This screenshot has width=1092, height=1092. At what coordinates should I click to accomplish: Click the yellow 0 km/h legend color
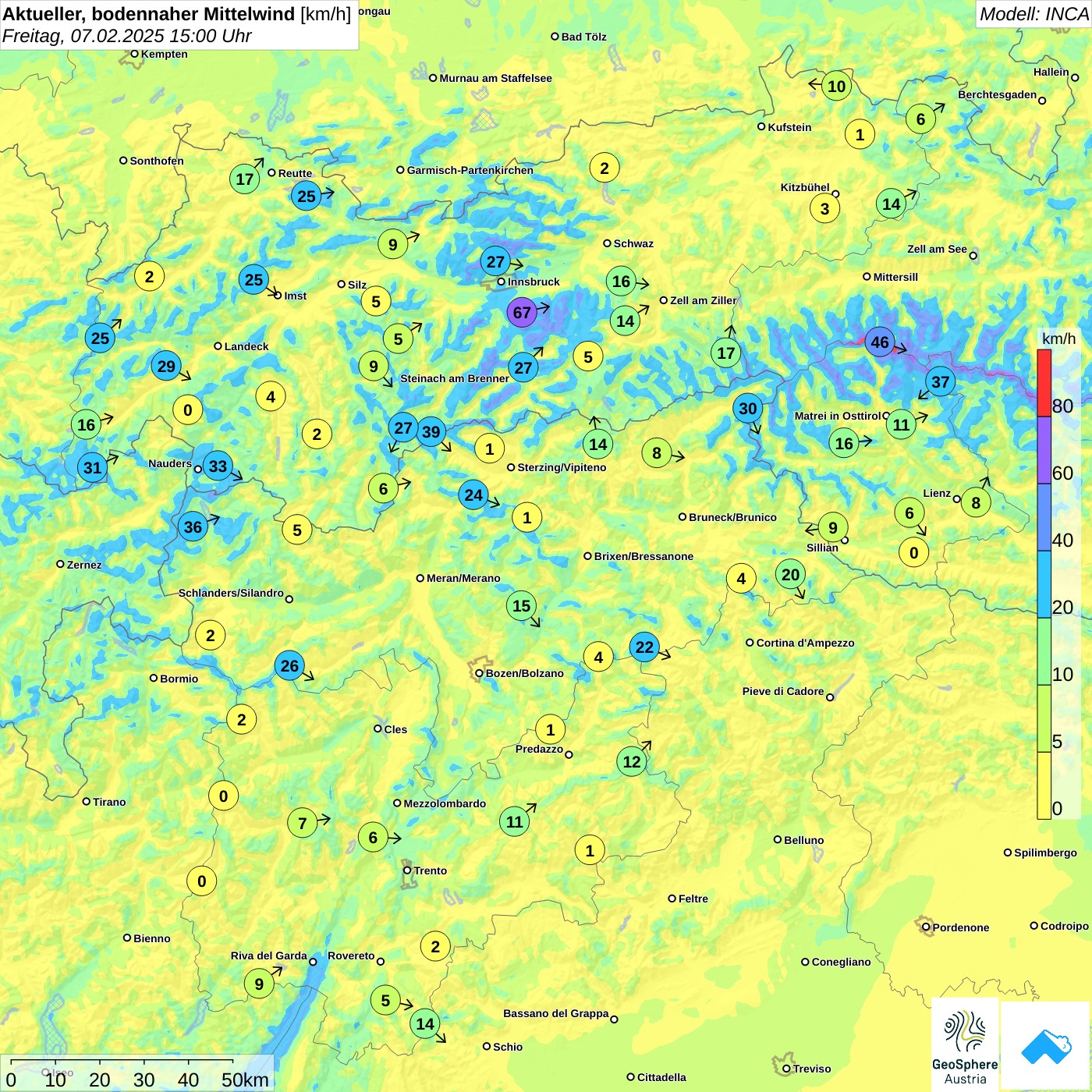coord(1044,785)
